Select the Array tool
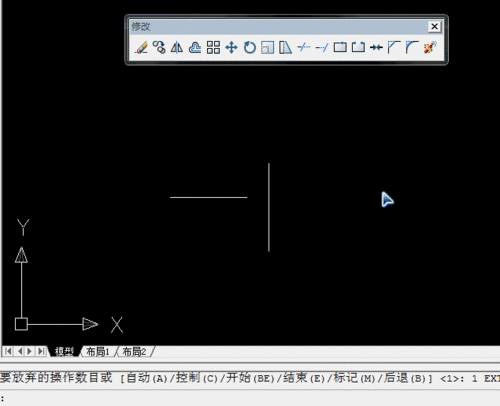The image size is (500, 406). [213, 47]
